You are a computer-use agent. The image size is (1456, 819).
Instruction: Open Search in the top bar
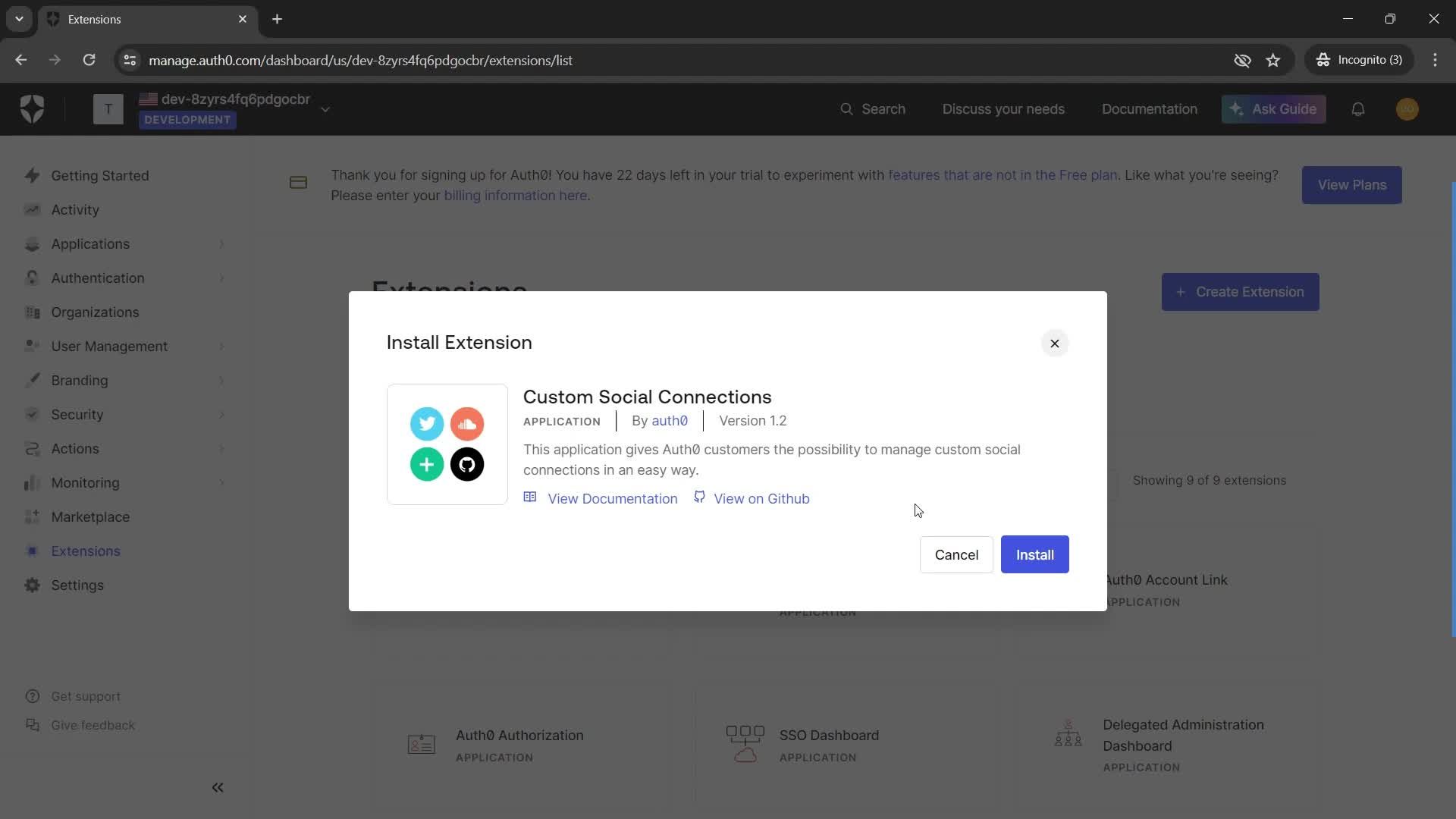(x=872, y=109)
